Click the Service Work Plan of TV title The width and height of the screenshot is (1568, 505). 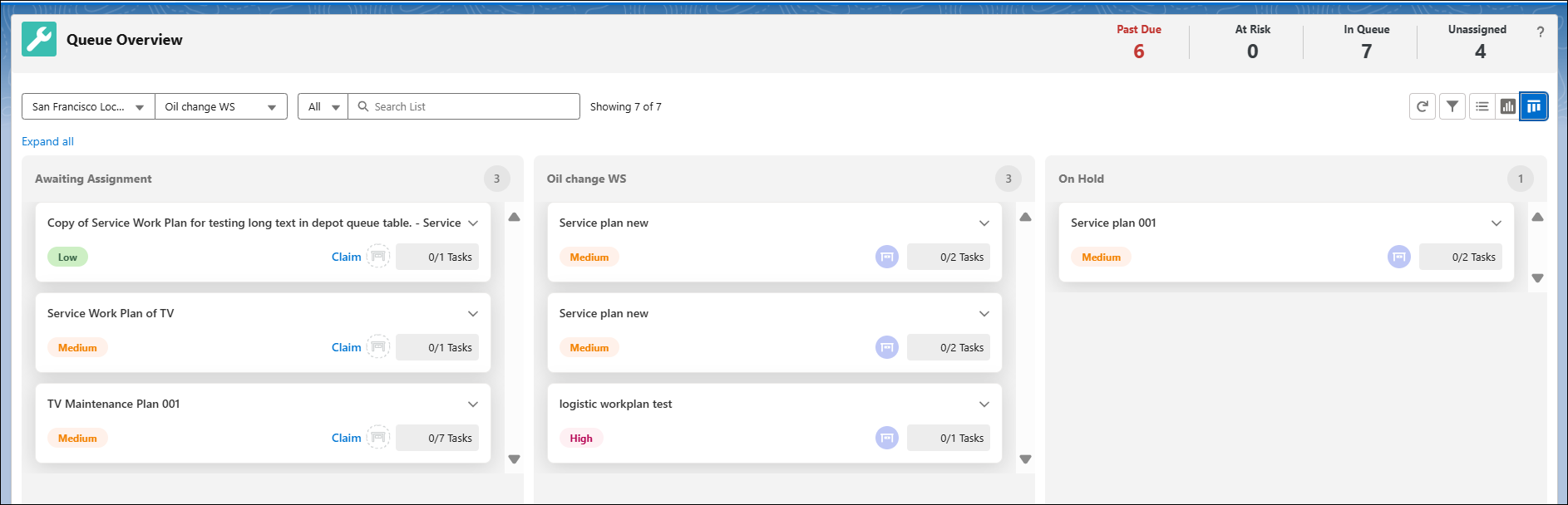point(111,313)
